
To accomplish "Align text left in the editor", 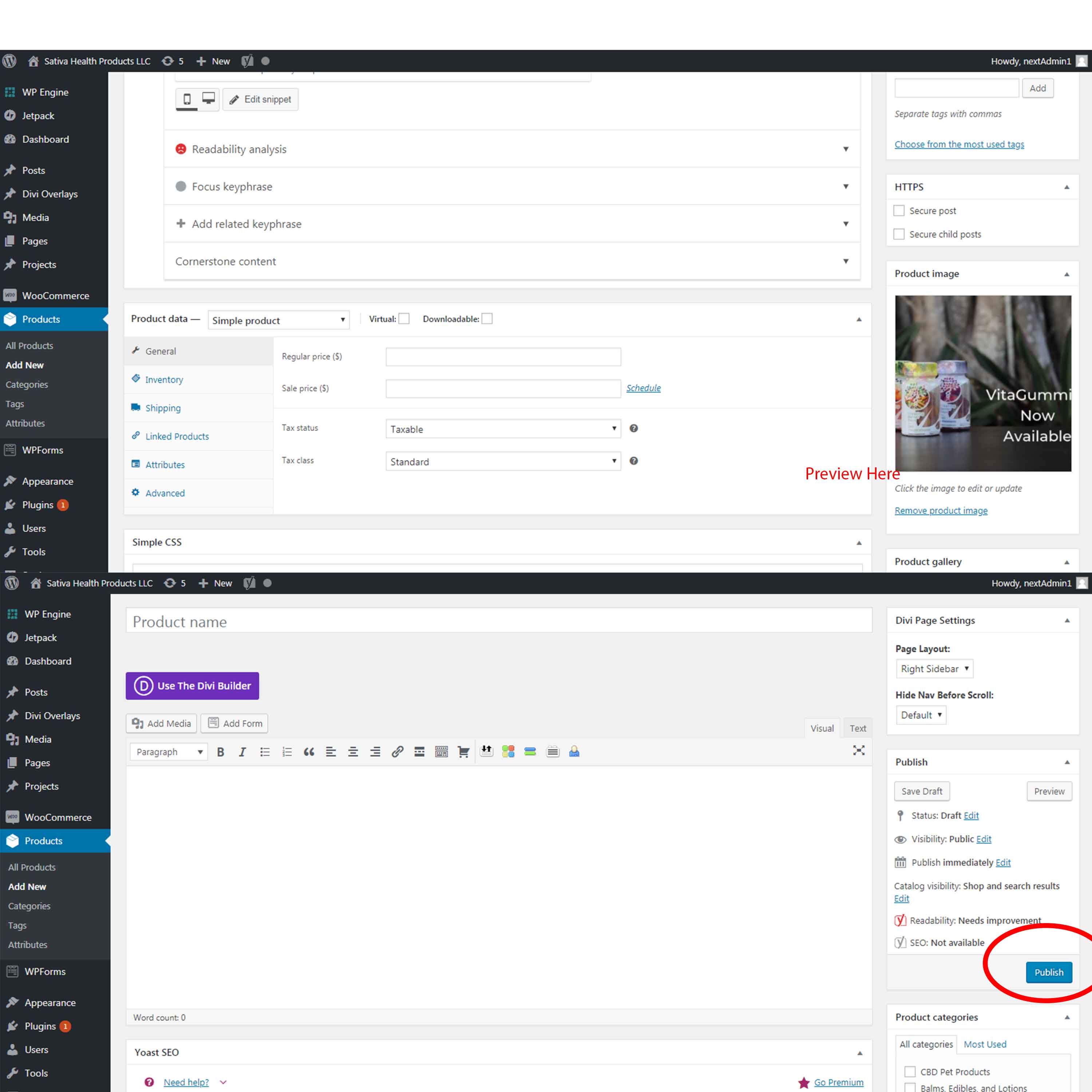I will tap(331, 752).
